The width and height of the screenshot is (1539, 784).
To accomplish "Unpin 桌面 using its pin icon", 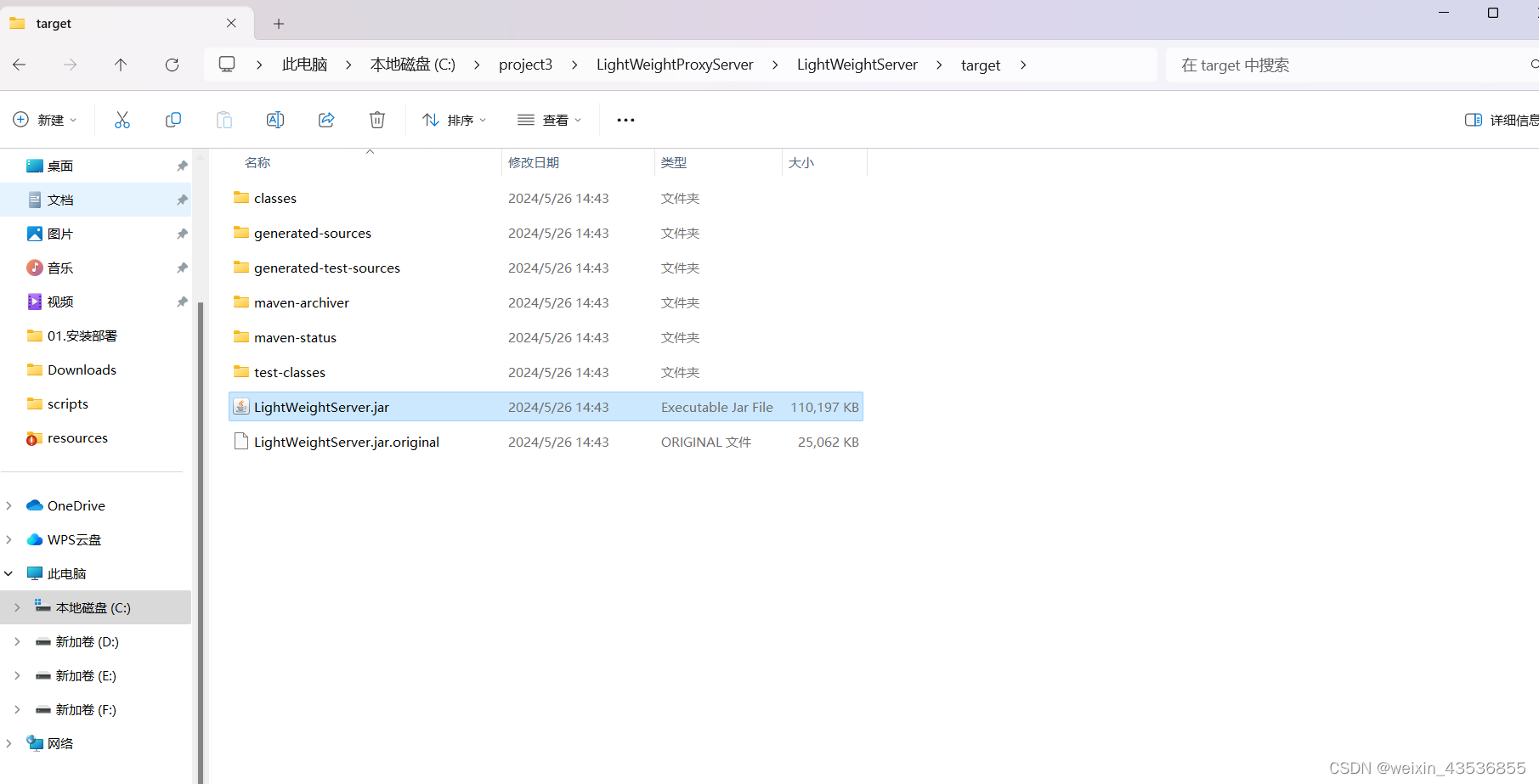I will pyautogui.click(x=182, y=166).
